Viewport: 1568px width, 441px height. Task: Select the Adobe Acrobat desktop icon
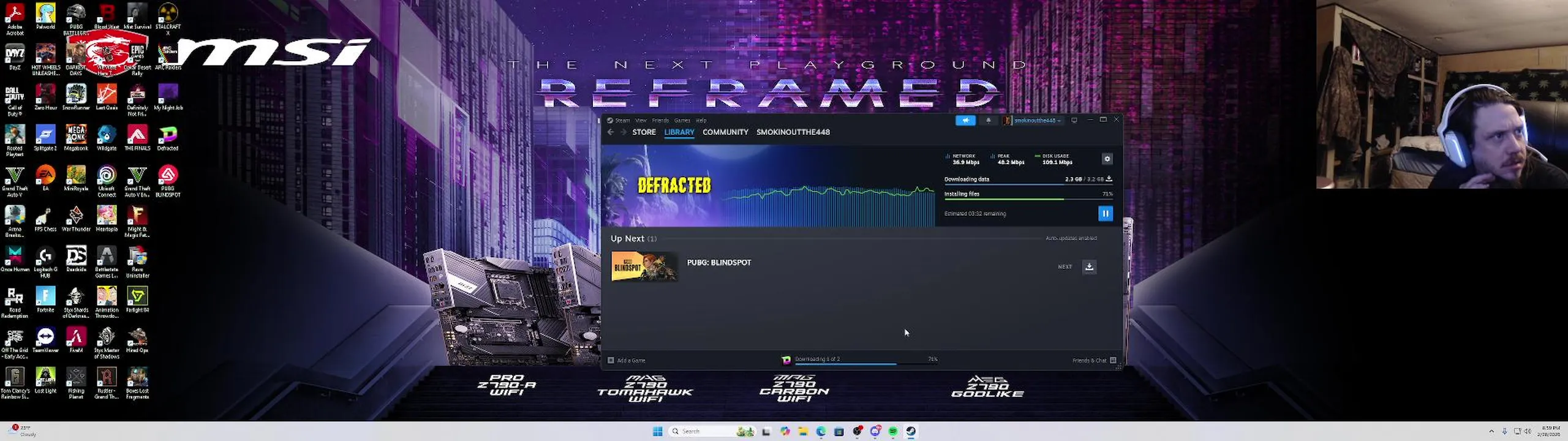[15, 18]
